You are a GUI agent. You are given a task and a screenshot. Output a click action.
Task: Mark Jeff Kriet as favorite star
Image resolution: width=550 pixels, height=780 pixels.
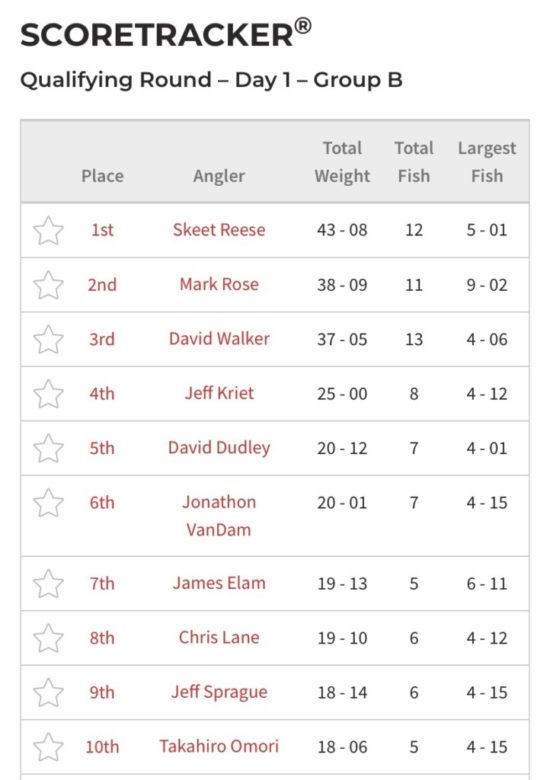click(48, 393)
